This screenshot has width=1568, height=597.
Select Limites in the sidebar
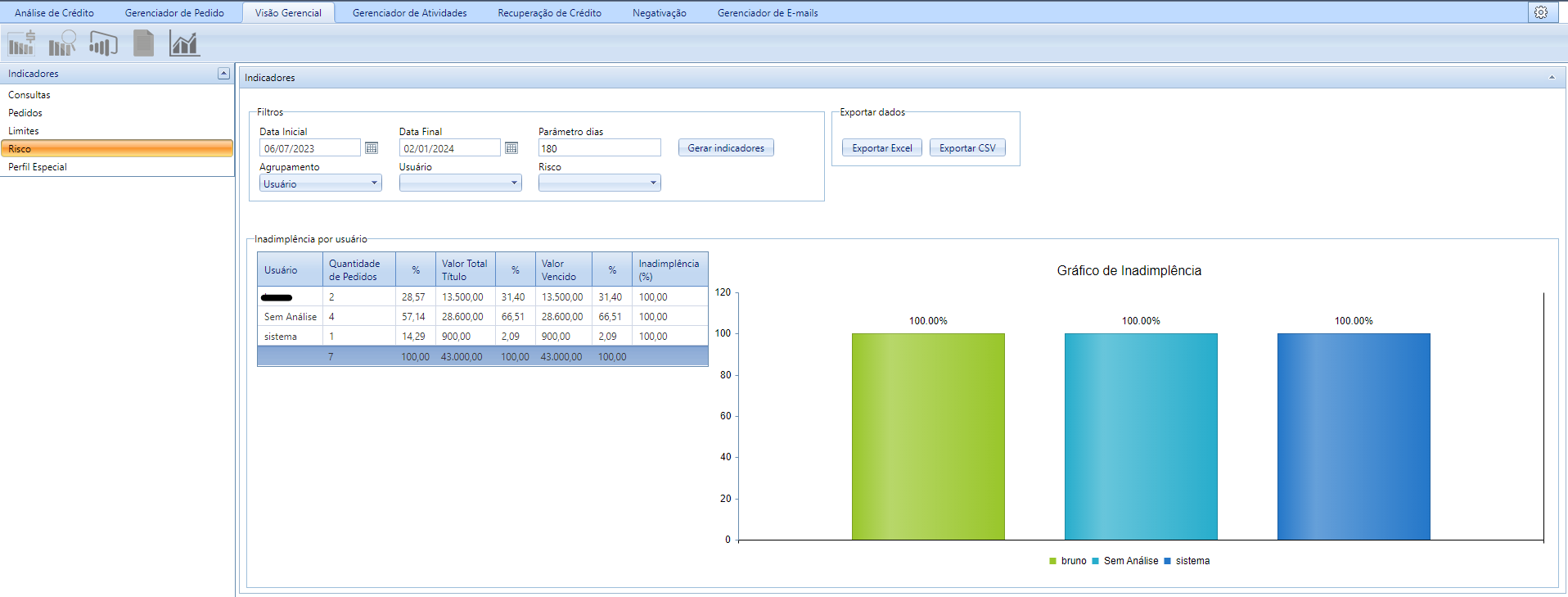click(x=117, y=131)
